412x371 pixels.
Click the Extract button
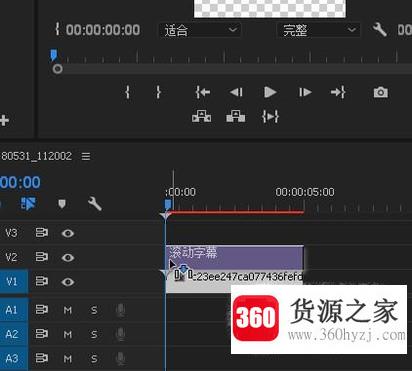[236, 117]
